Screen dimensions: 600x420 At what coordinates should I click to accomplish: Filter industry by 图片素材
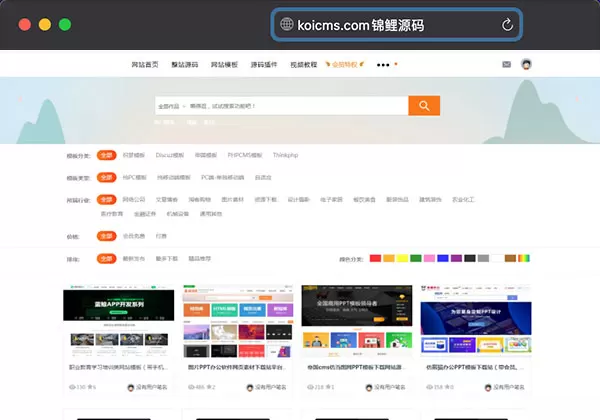click(x=233, y=200)
